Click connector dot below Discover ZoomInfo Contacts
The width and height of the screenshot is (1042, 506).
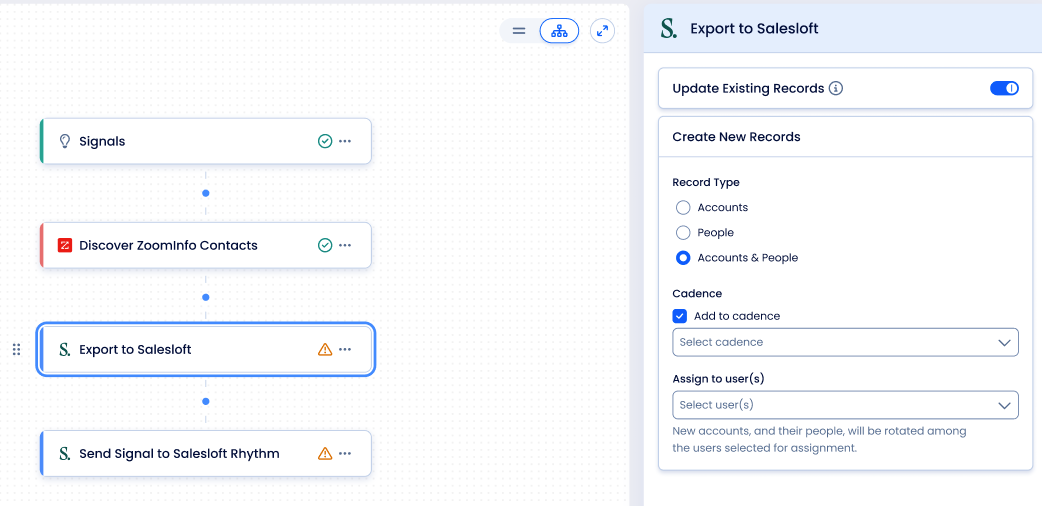pyautogui.click(x=205, y=297)
